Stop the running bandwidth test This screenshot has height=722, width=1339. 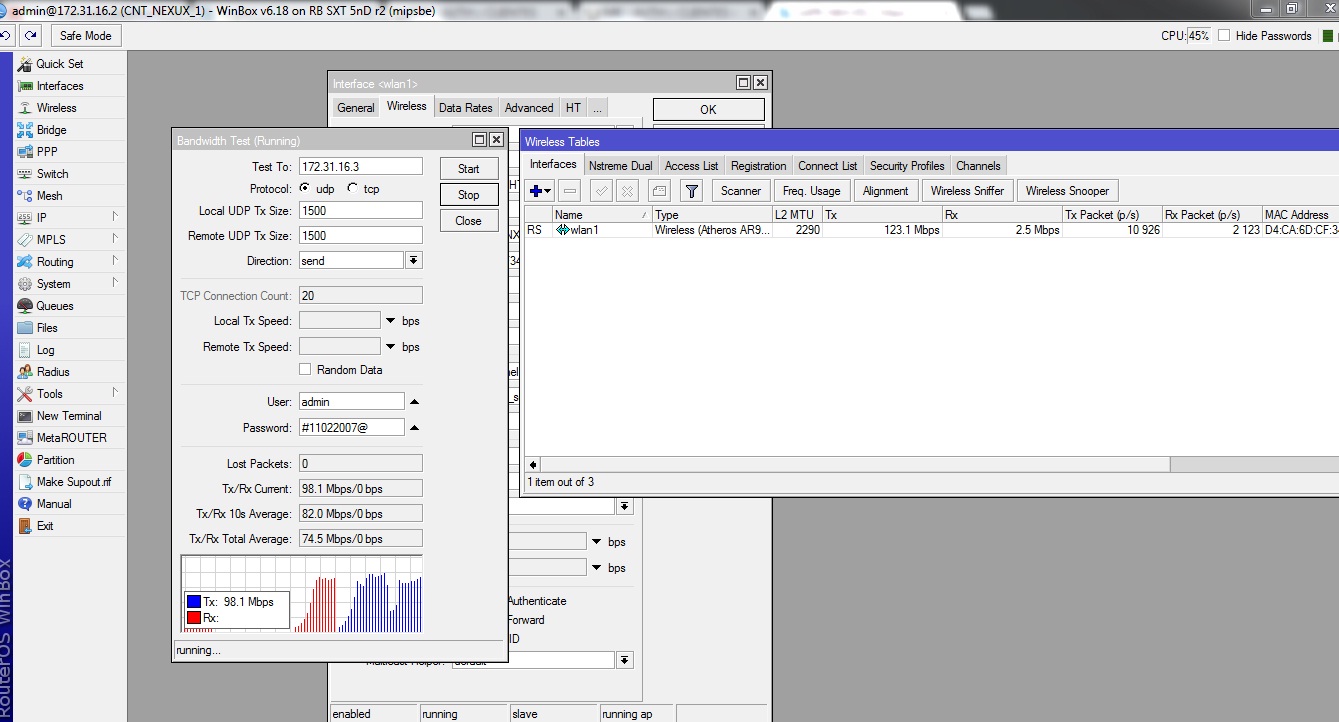468,195
